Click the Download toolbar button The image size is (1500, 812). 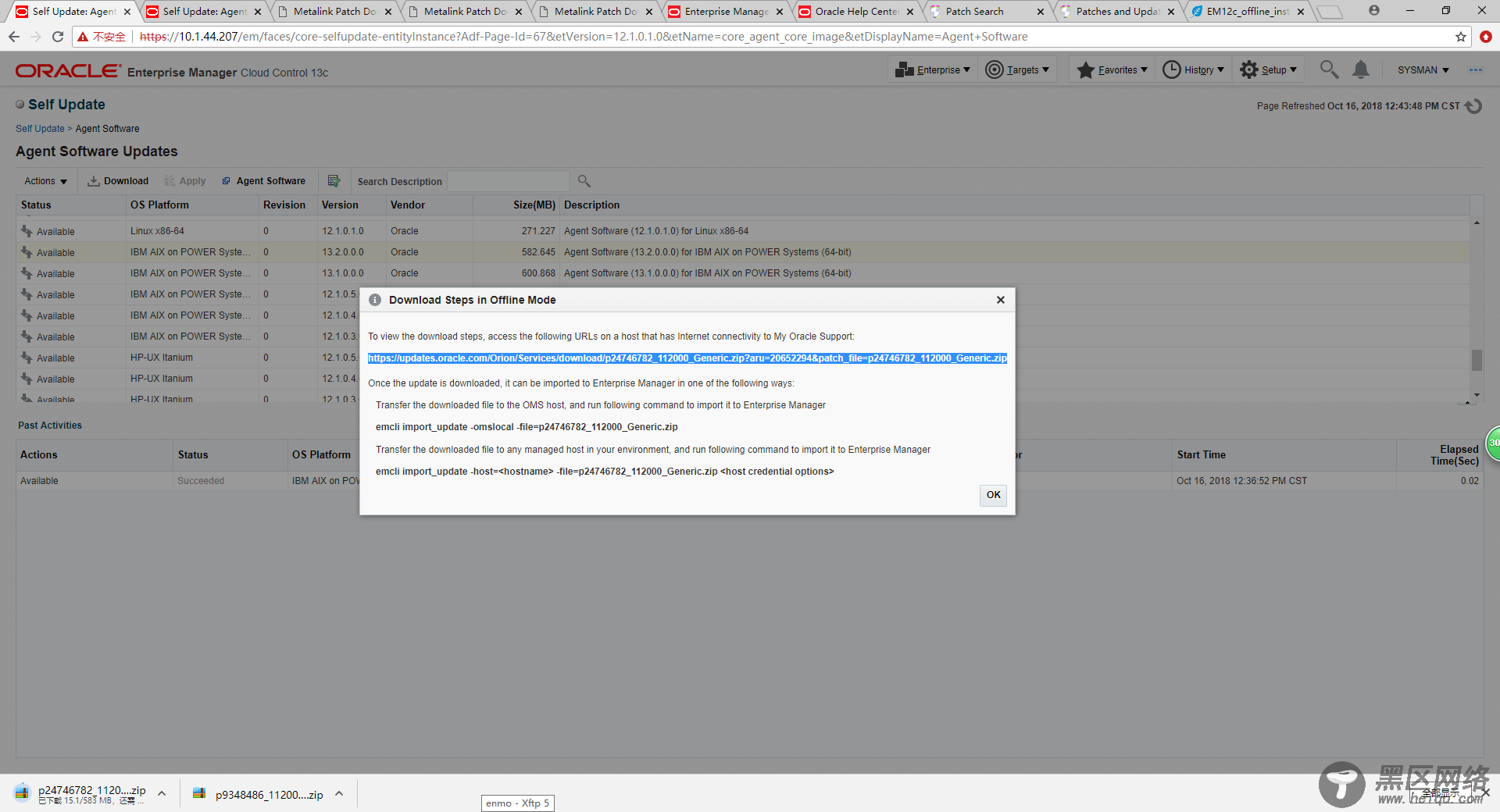118,181
